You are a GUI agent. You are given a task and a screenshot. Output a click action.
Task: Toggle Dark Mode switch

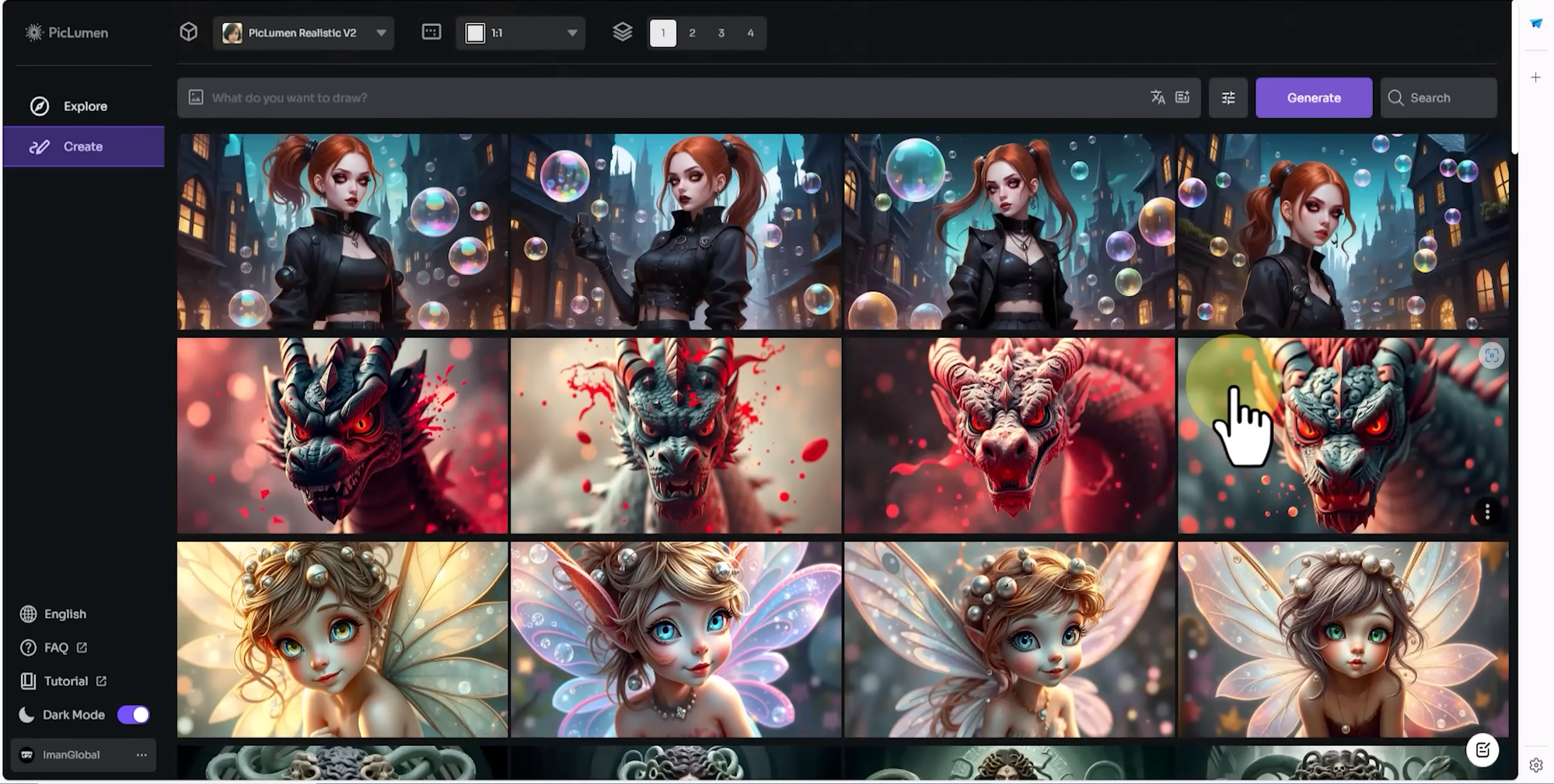pos(133,715)
